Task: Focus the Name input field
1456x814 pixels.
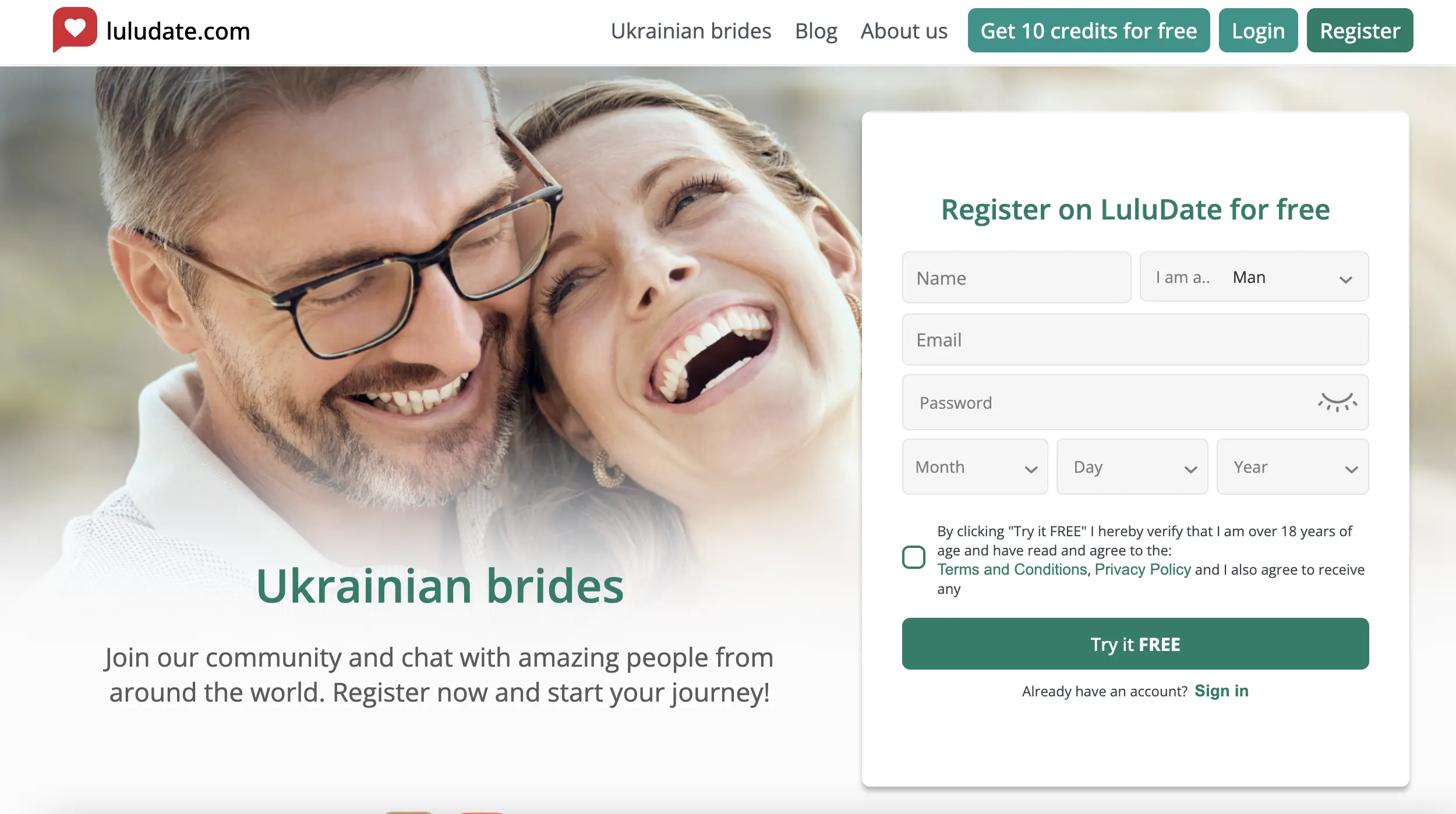Action: tap(1016, 278)
